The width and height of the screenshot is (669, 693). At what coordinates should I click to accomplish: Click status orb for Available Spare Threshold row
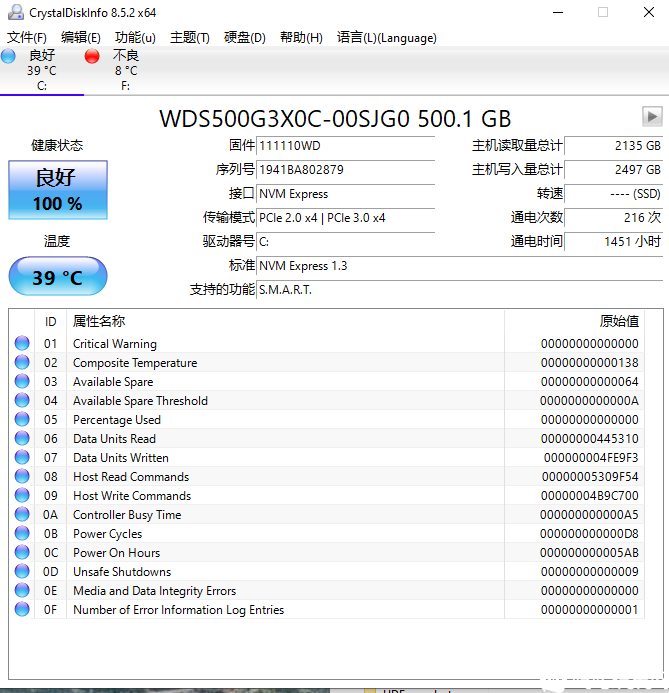tap(22, 400)
